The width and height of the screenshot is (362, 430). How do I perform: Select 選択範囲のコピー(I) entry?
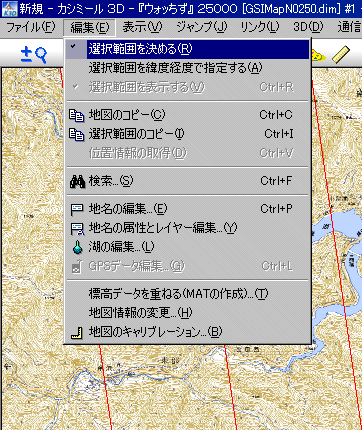(x=188, y=134)
